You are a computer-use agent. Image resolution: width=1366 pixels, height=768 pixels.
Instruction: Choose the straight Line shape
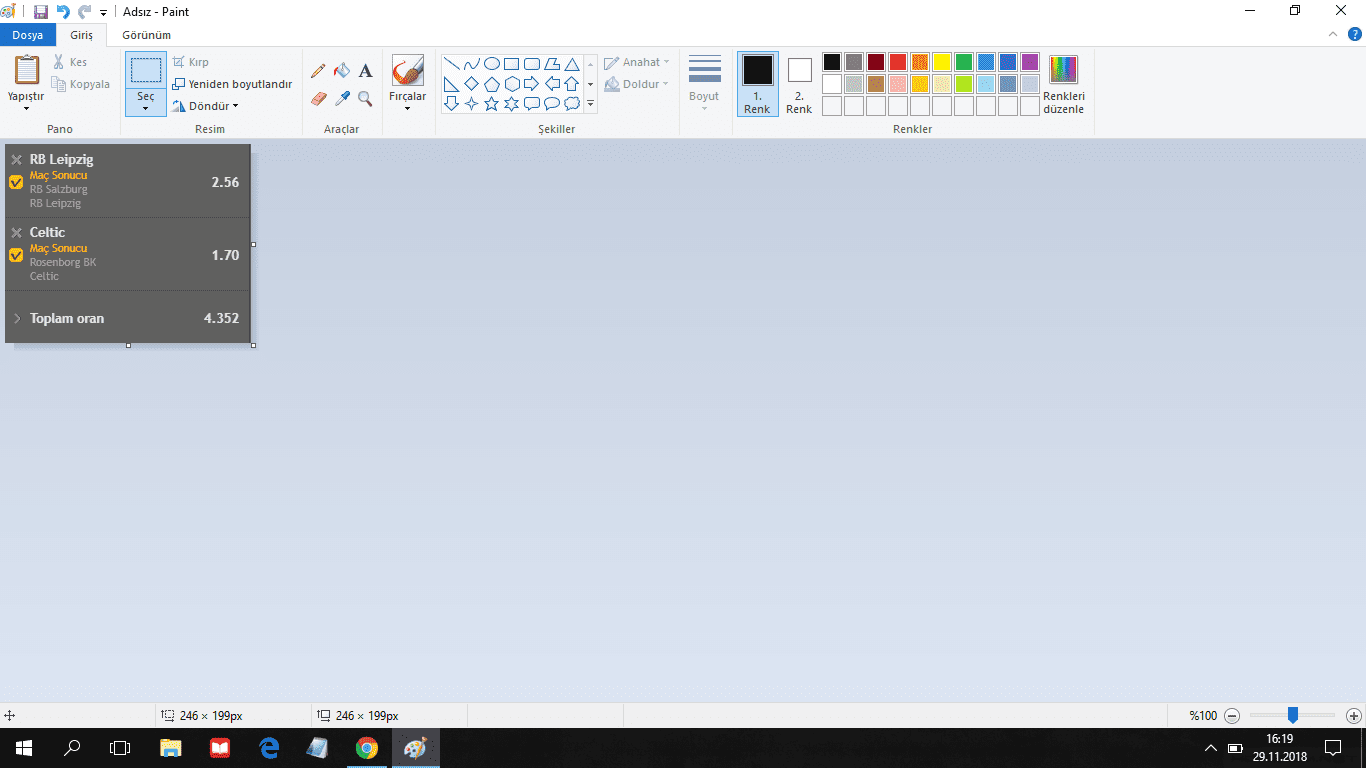click(452, 64)
